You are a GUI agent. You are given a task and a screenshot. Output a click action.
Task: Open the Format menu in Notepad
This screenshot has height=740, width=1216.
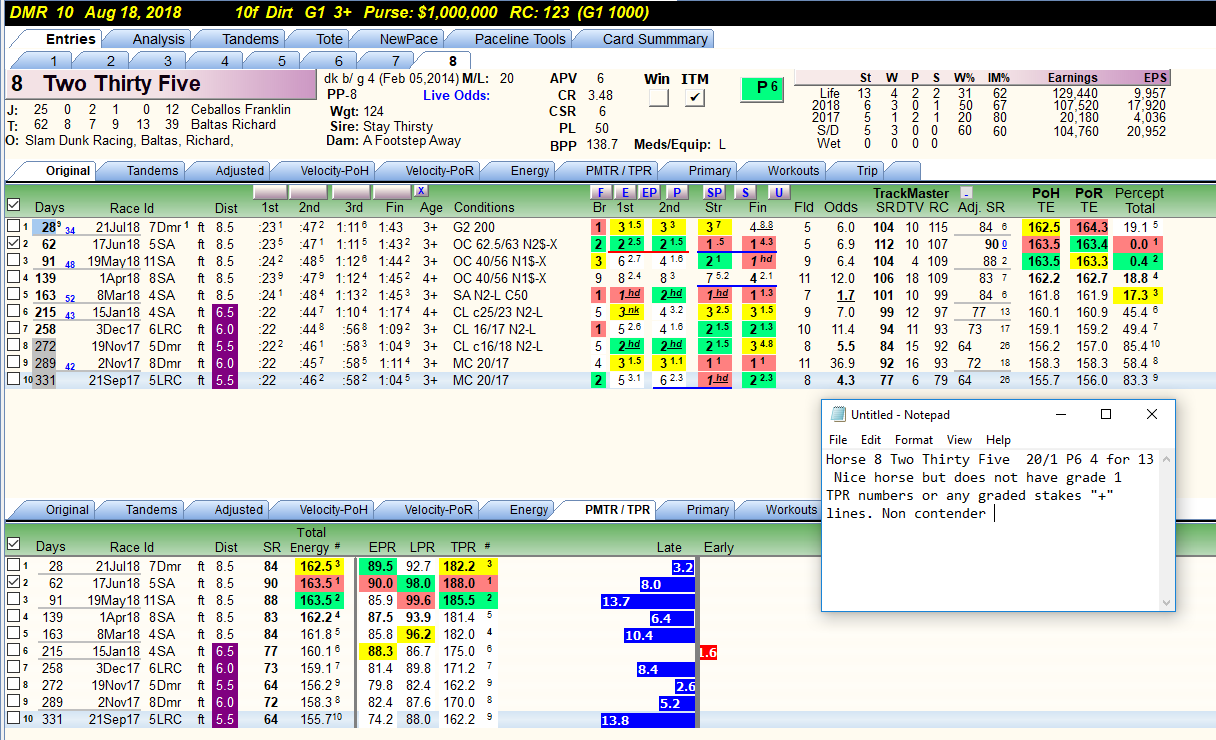click(x=914, y=440)
